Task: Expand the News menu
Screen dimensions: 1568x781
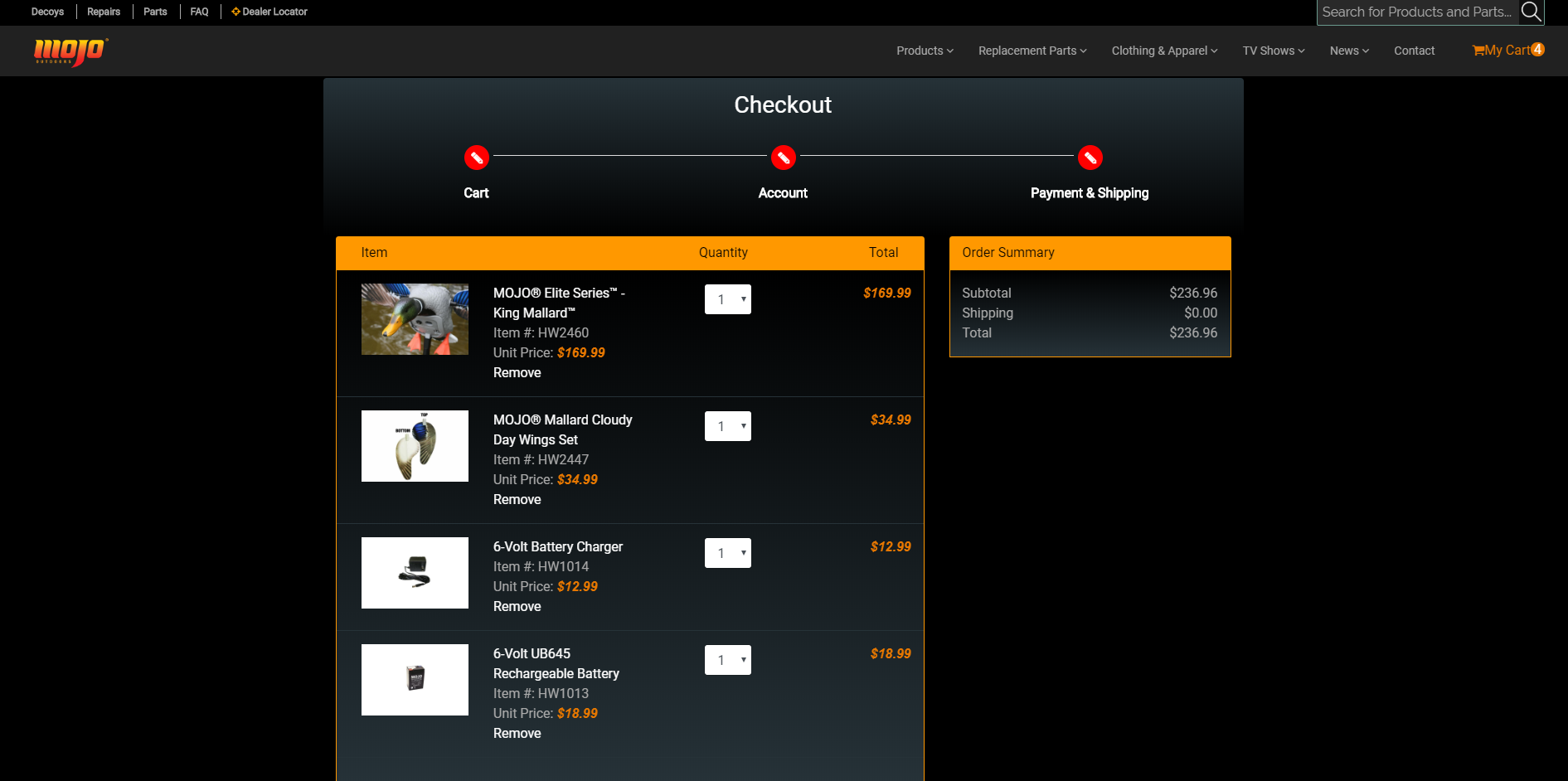Action: point(1349,51)
